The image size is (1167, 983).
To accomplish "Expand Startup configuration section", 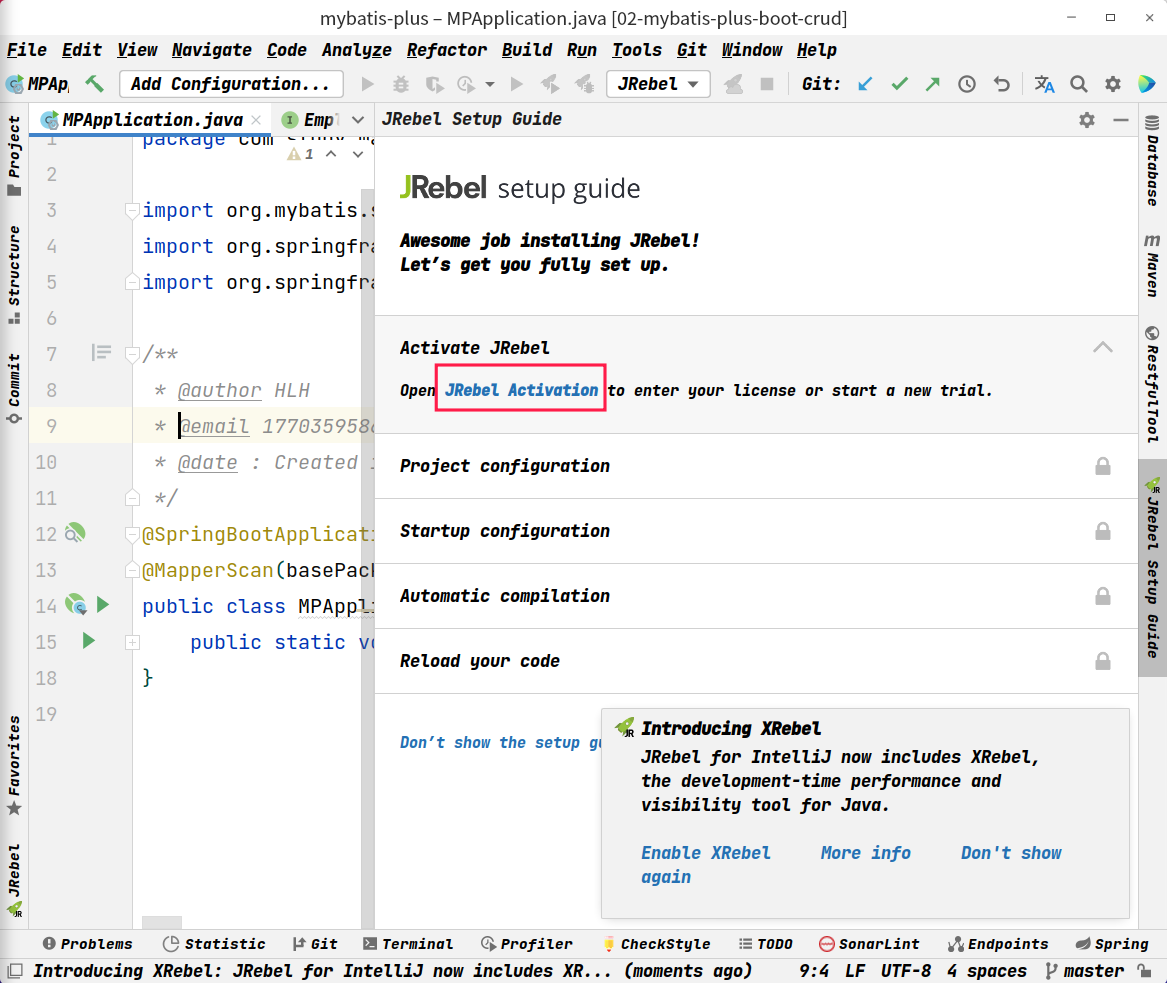I will click(x=756, y=531).
